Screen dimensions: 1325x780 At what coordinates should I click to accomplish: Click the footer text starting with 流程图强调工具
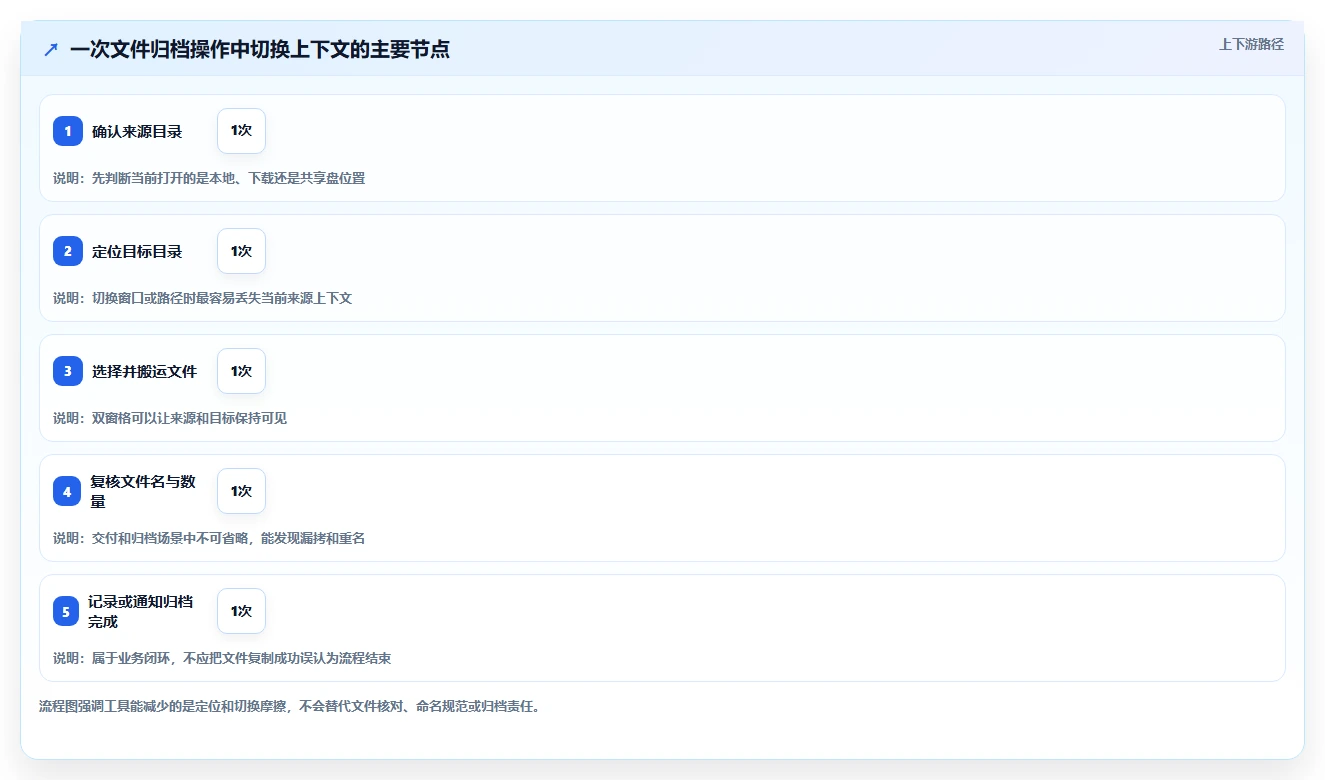point(290,706)
